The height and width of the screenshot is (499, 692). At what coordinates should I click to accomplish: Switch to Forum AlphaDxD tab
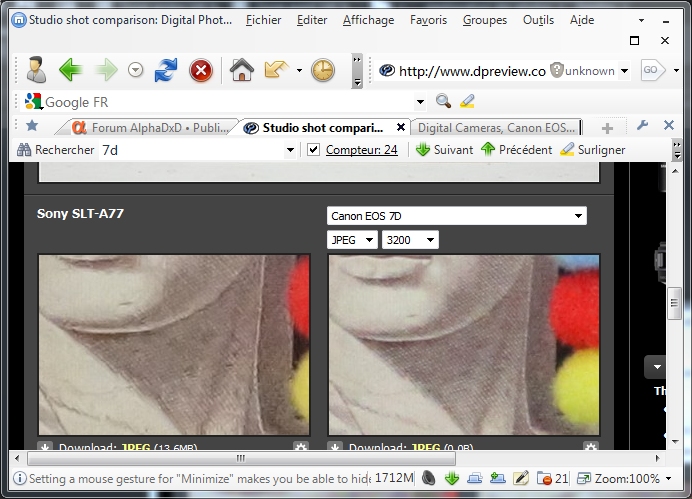[150, 128]
